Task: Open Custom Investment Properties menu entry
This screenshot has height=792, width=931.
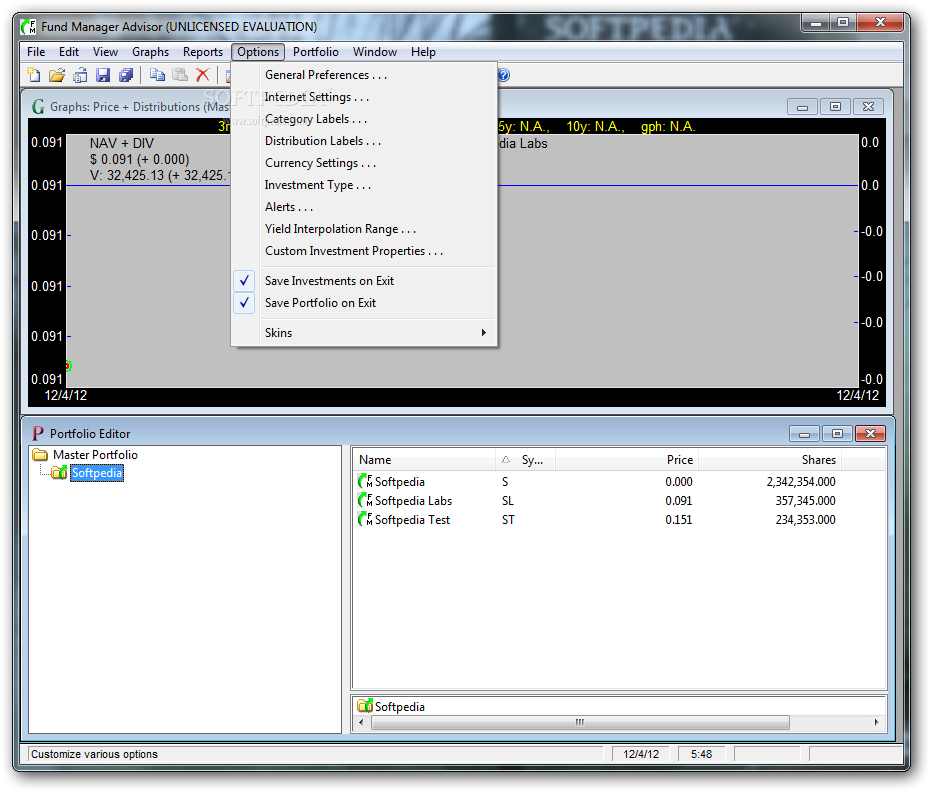Action: click(363, 251)
